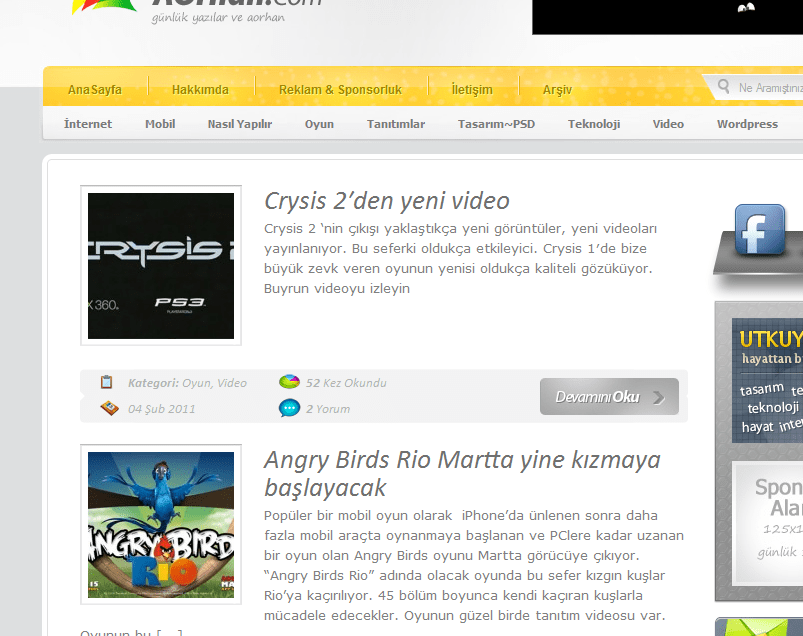
Task: Click the blue speech bubble comment icon
Action: click(289, 408)
